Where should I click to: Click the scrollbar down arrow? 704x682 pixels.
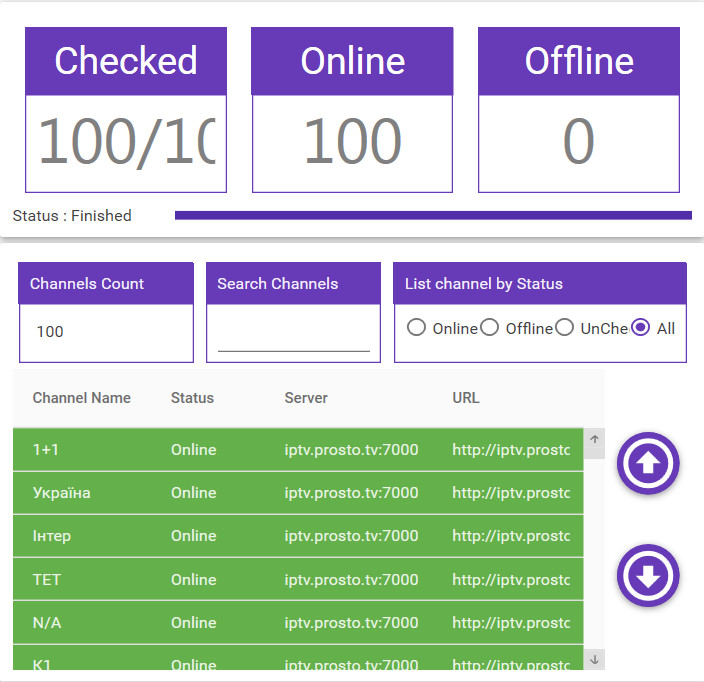point(594,659)
